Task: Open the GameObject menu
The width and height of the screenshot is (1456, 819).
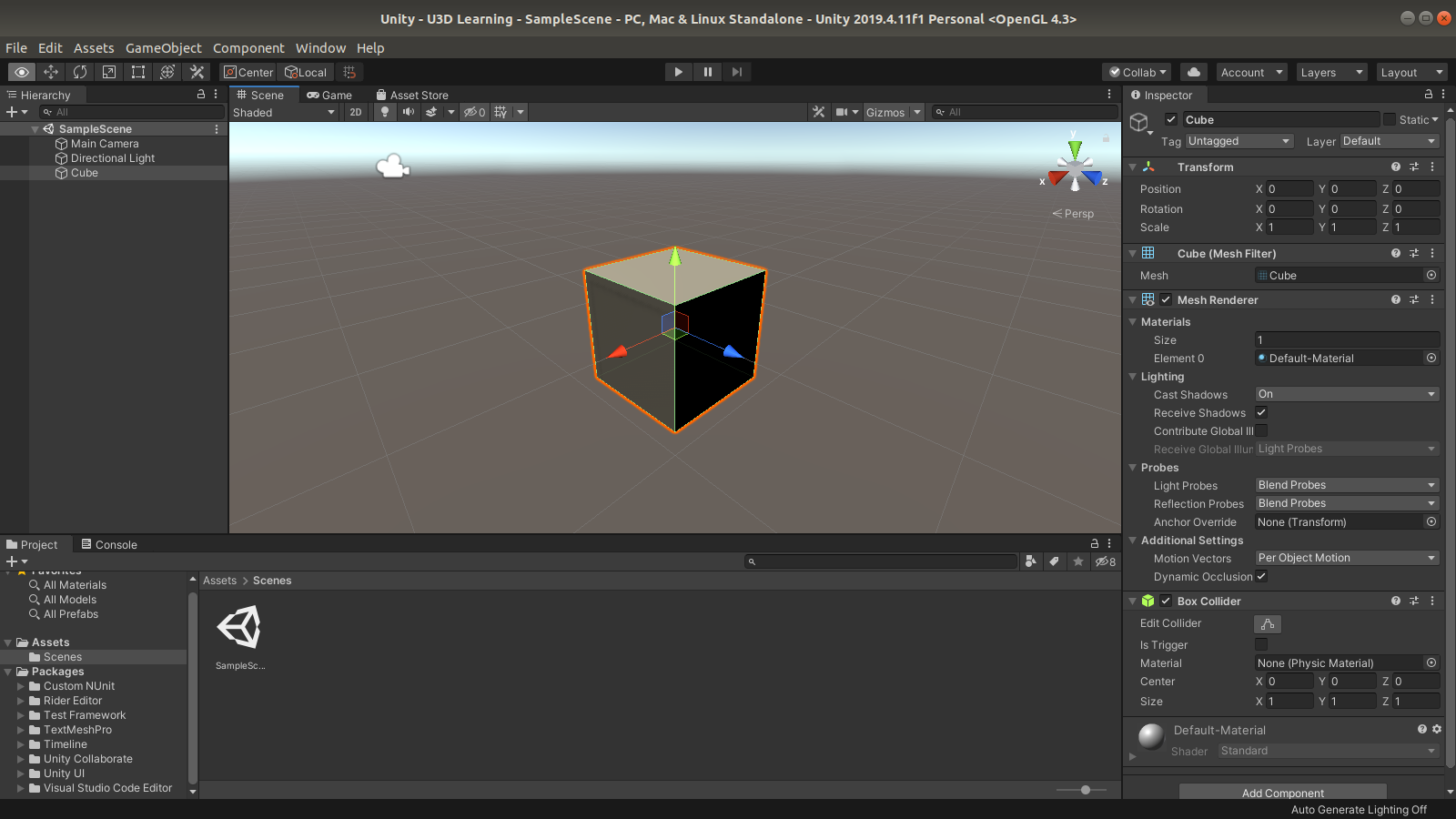Action: (164, 48)
